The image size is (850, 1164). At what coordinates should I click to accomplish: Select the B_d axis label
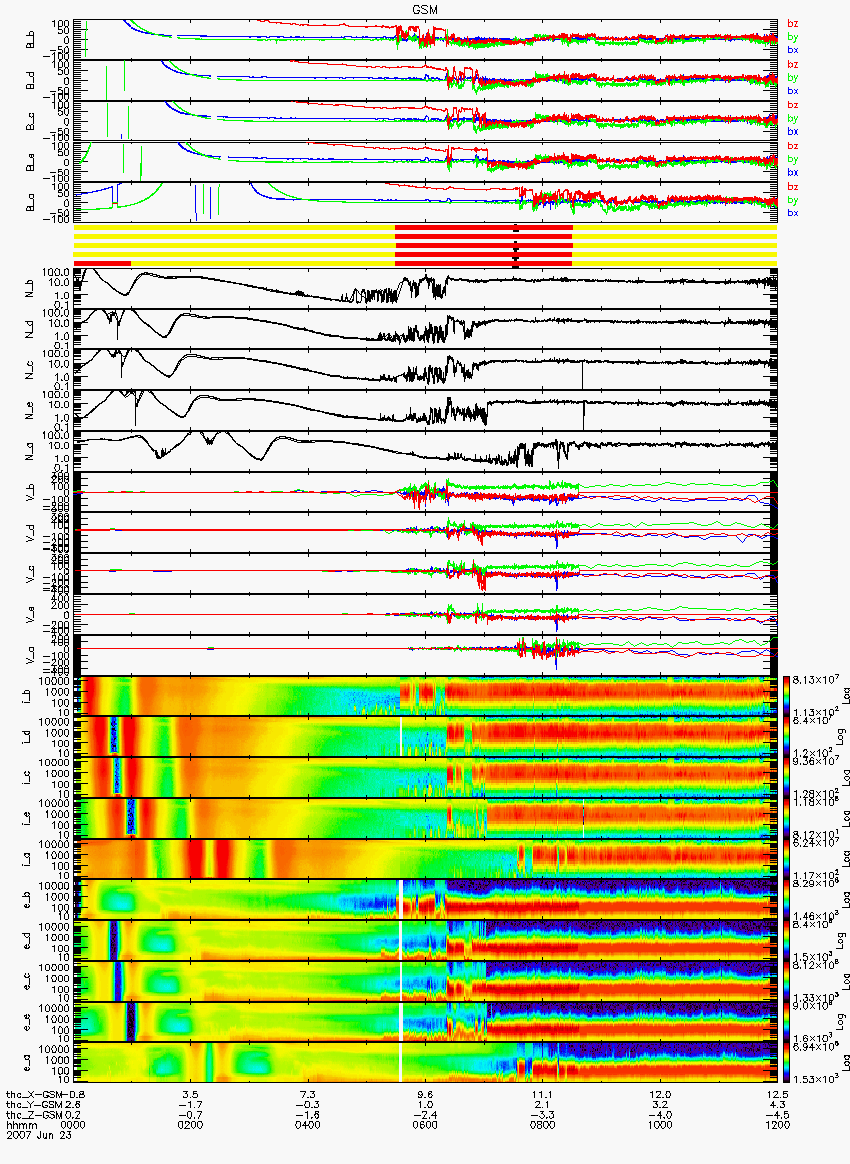(x=30, y=80)
